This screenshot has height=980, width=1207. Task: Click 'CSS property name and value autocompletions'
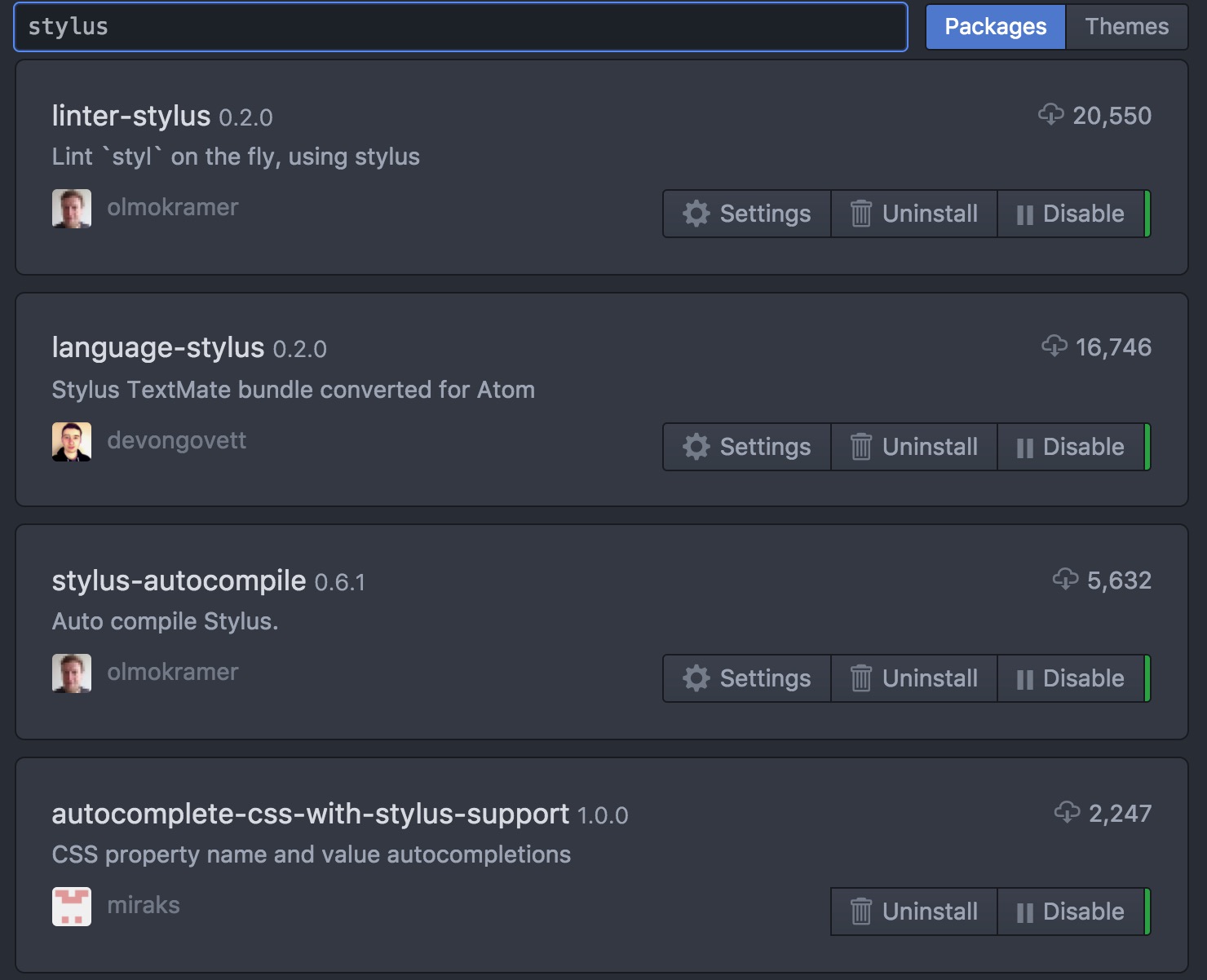pyautogui.click(x=312, y=854)
